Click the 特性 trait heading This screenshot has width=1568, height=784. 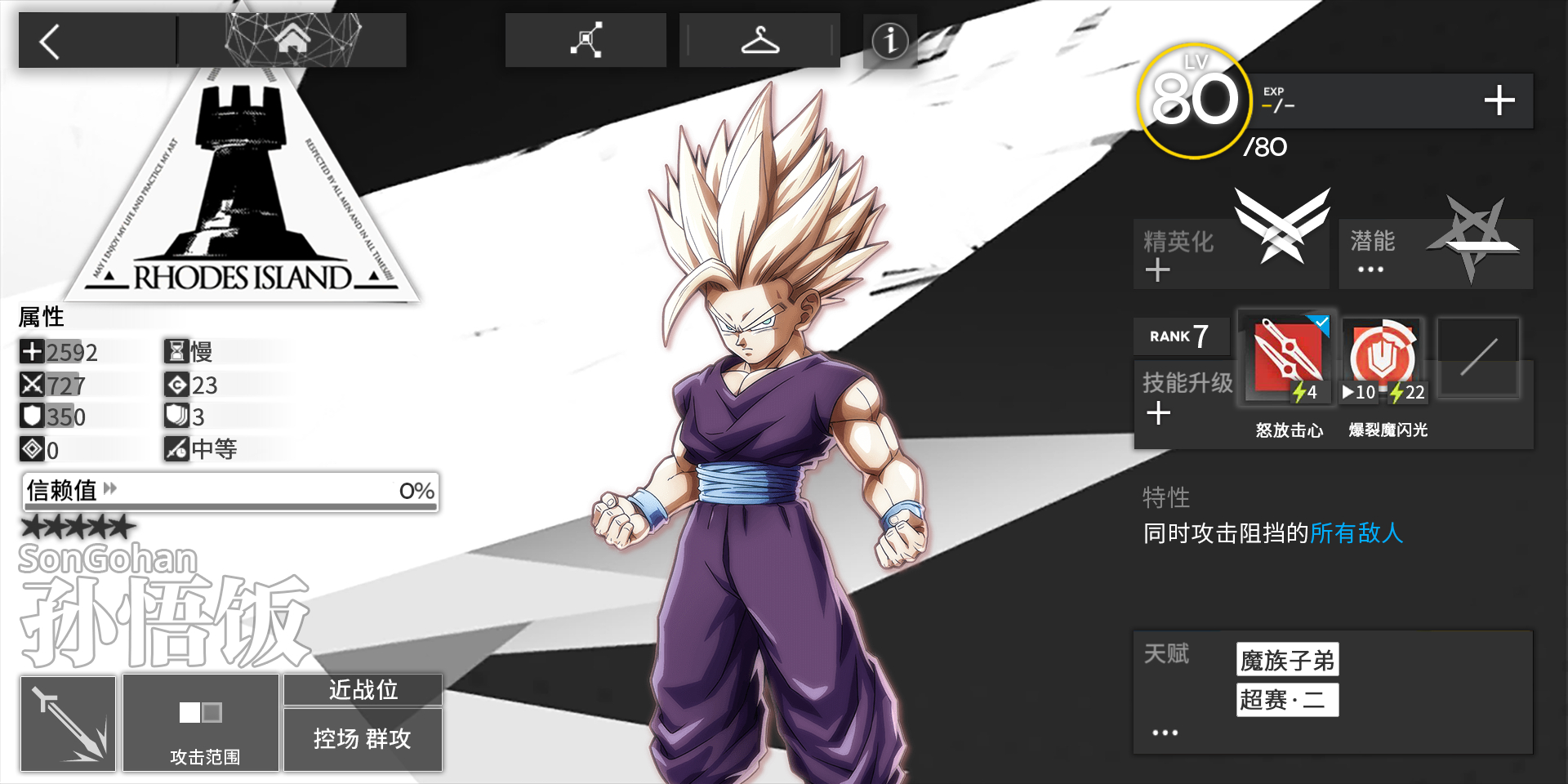click(x=1166, y=497)
